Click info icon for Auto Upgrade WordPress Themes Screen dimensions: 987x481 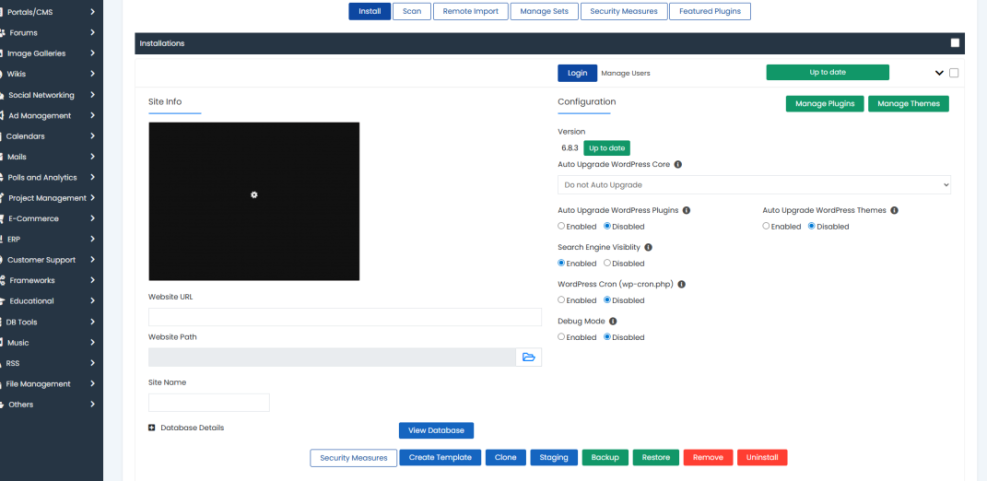(x=894, y=210)
